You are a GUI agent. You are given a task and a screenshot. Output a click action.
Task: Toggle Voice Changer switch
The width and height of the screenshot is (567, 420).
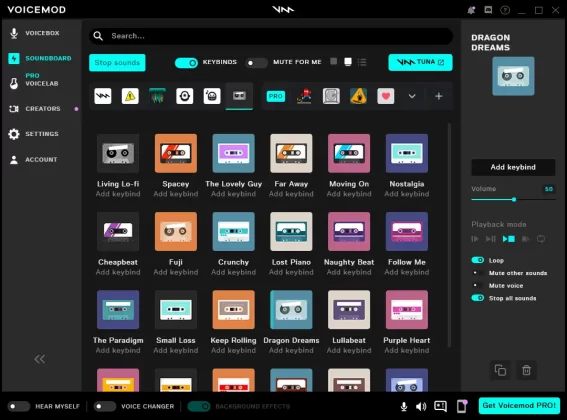click(x=105, y=406)
